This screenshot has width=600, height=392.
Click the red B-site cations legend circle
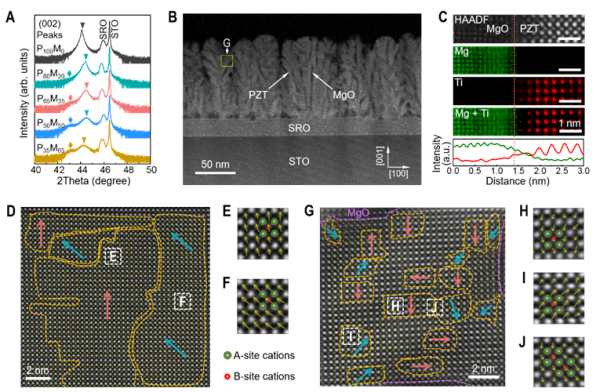point(227,376)
